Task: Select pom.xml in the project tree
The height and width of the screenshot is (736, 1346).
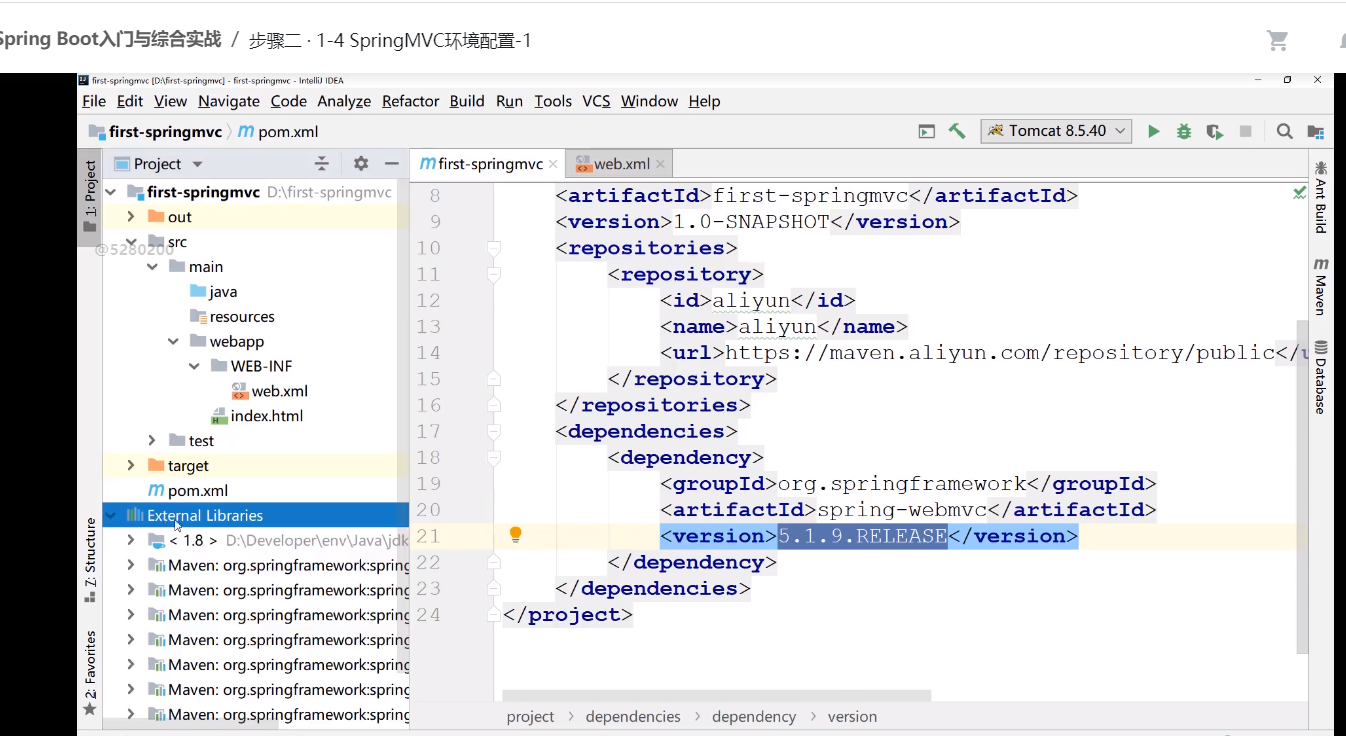Action: click(x=188, y=491)
